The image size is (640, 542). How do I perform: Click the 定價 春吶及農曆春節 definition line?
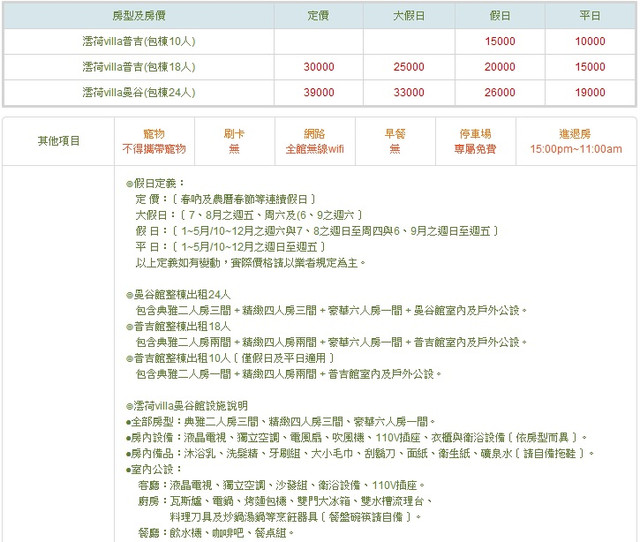226,199
